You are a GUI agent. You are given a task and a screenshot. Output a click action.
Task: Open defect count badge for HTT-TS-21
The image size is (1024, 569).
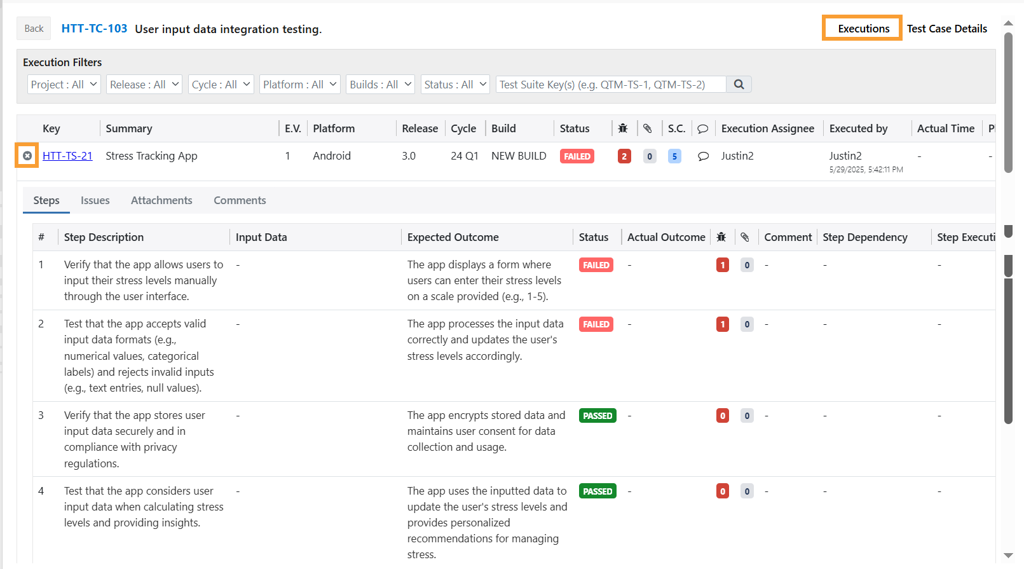pyautogui.click(x=624, y=156)
